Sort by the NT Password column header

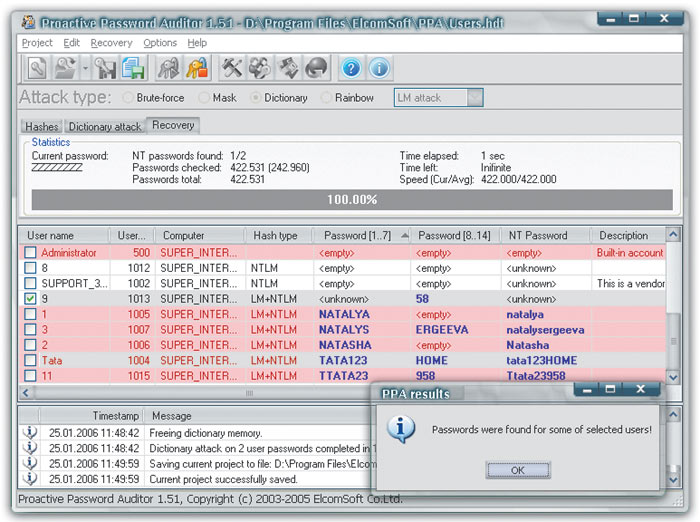point(545,235)
